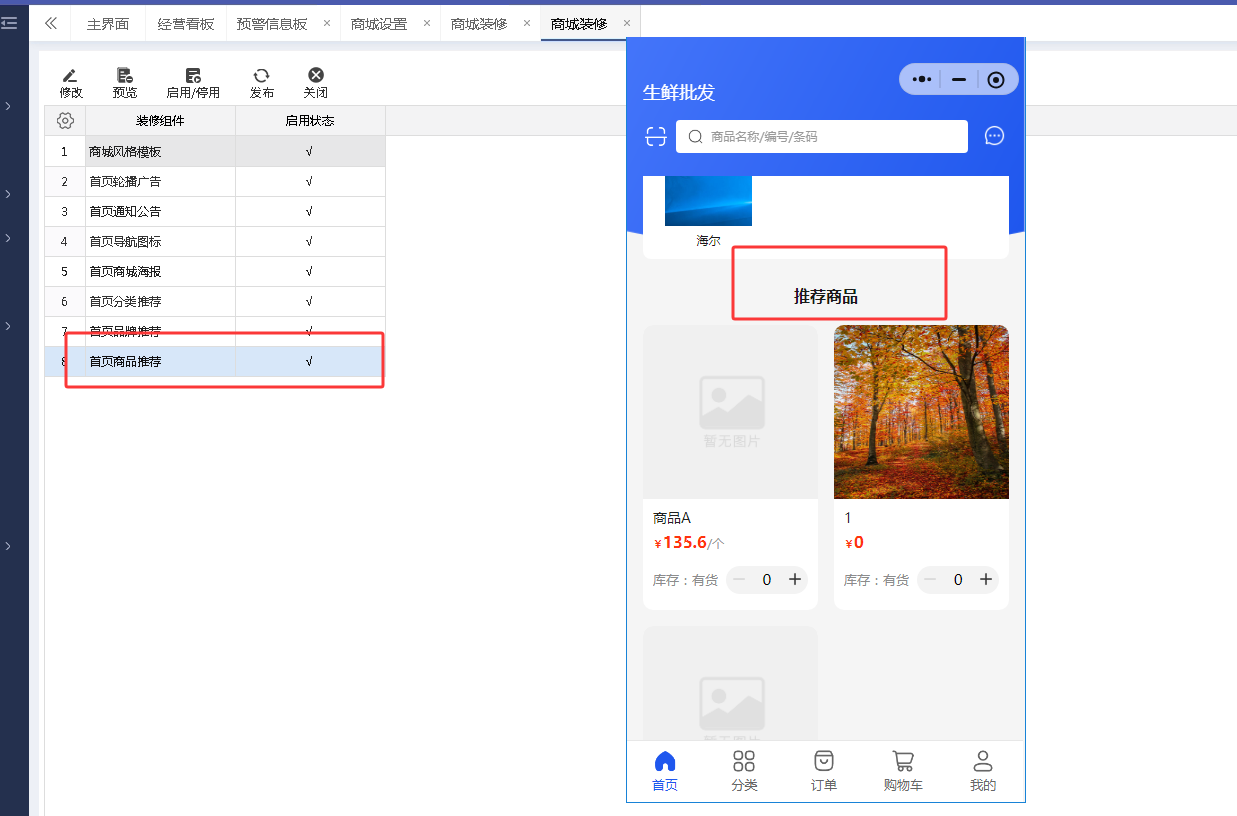
Task: Click the 修改 edit pencil icon
Action: point(70,76)
